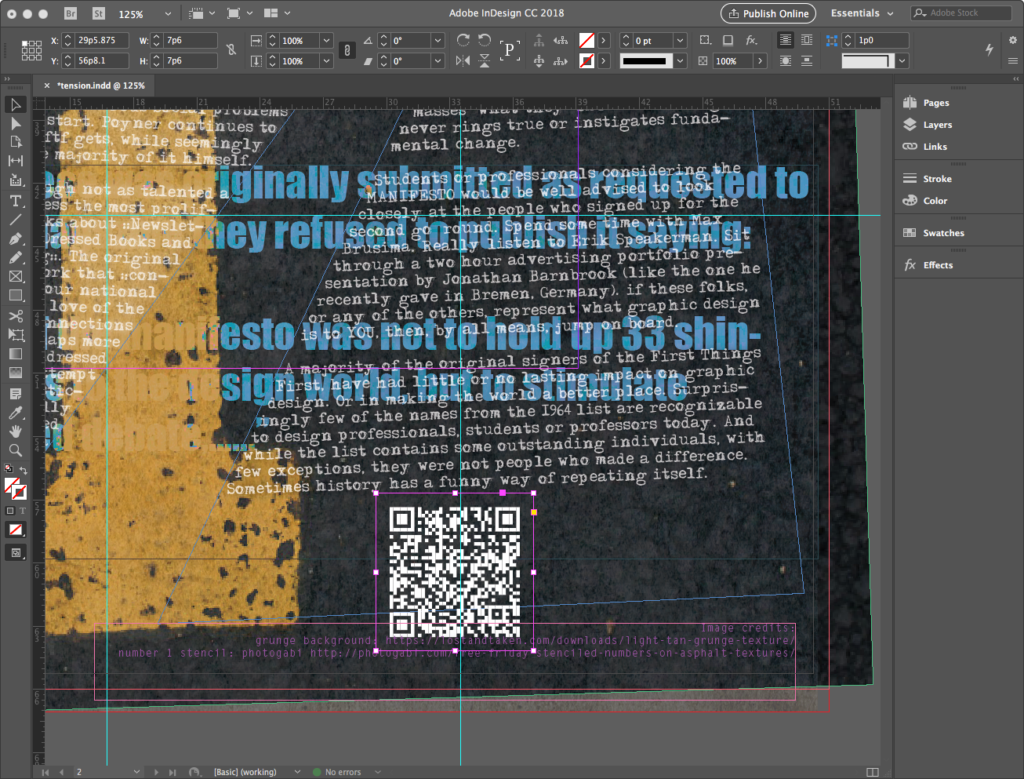
Task: Select the Direct Selection tool
Action: coord(16,123)
